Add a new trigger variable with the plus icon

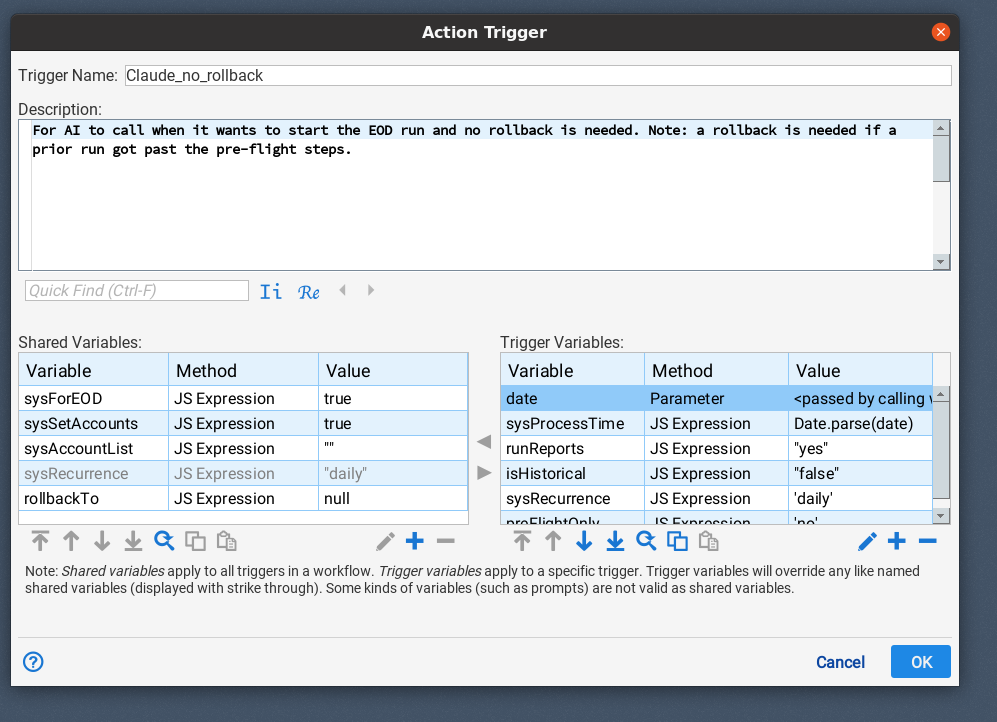(896, 541)
